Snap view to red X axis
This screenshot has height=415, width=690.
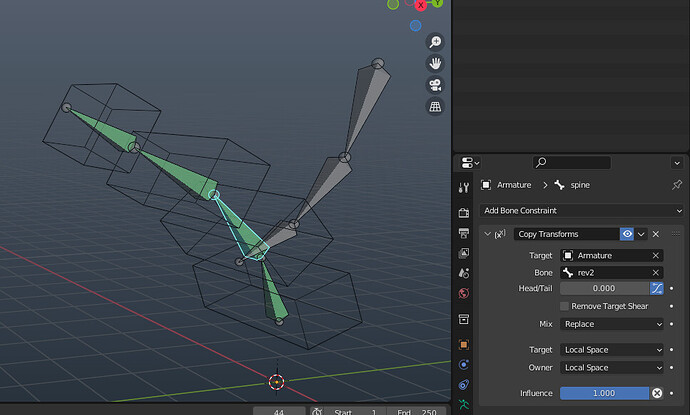pos(421,5)
